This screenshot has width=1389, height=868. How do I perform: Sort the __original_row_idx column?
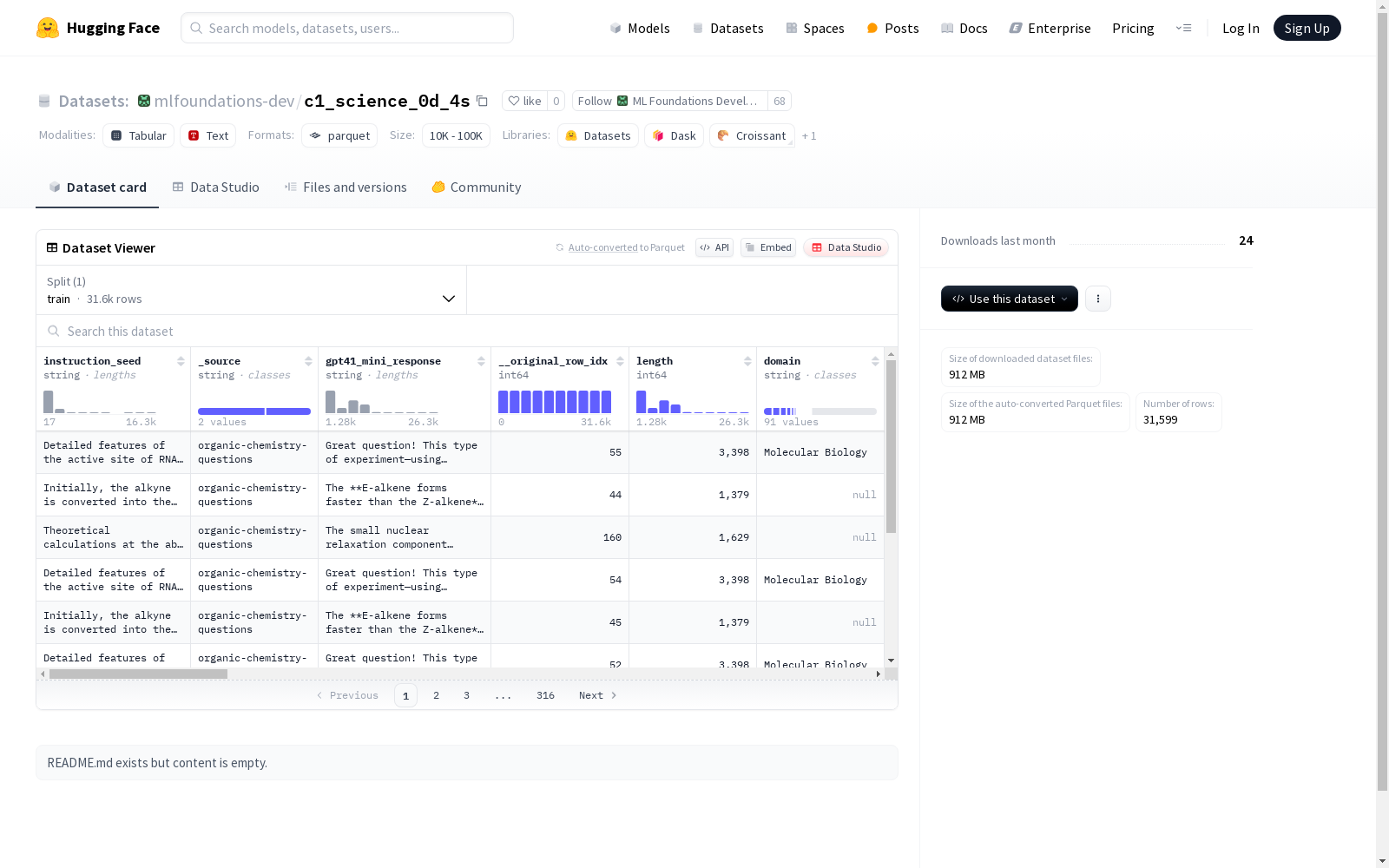pos(620,361)
